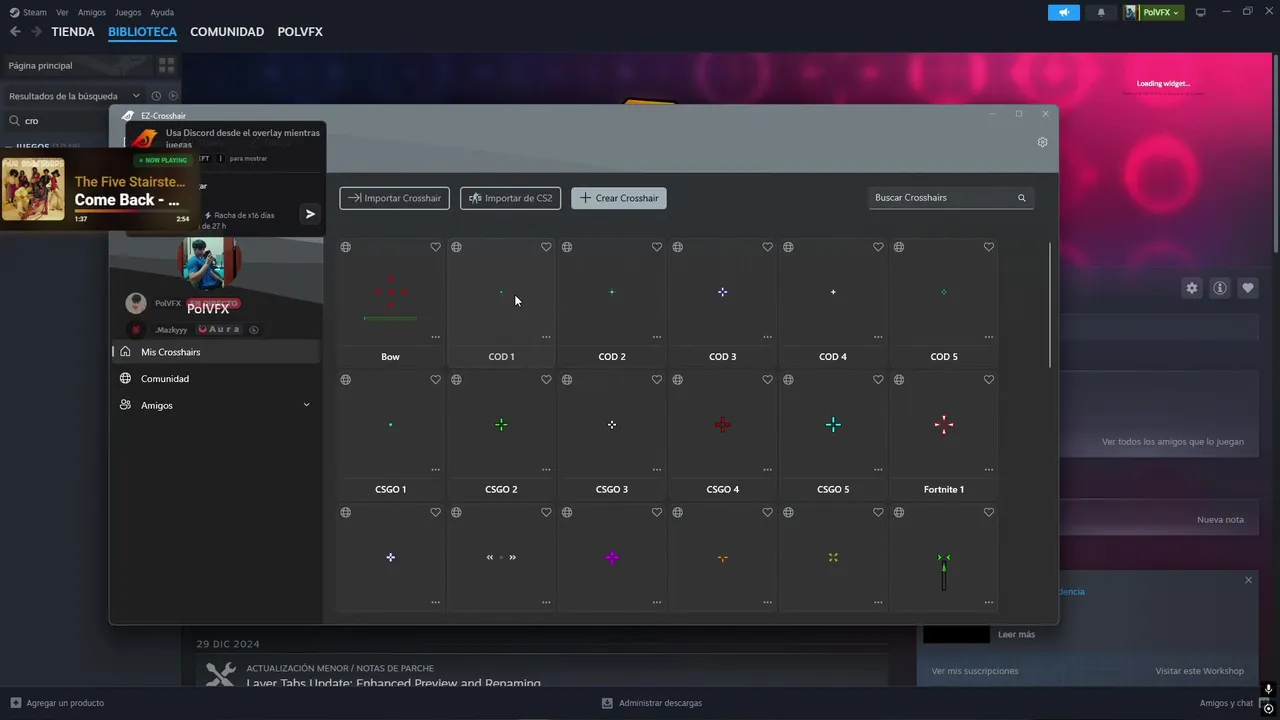1280x720 pixels.
Task: Expand the Amigos sidebar section
Action: point(306,405)
